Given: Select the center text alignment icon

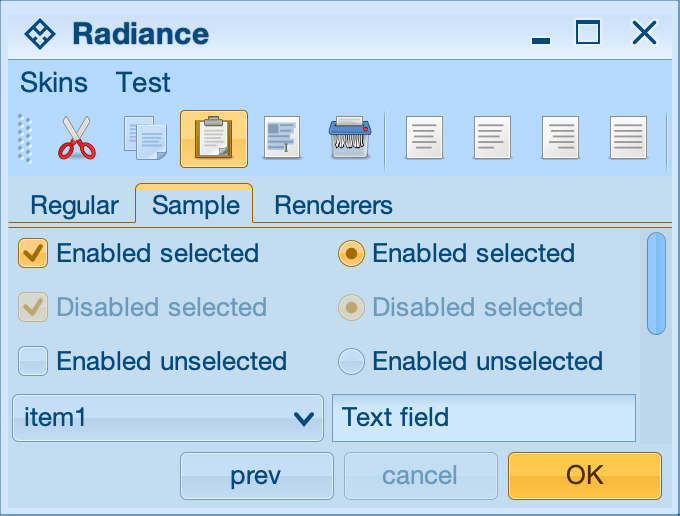Looking at the screenshot, I should 492,138.
